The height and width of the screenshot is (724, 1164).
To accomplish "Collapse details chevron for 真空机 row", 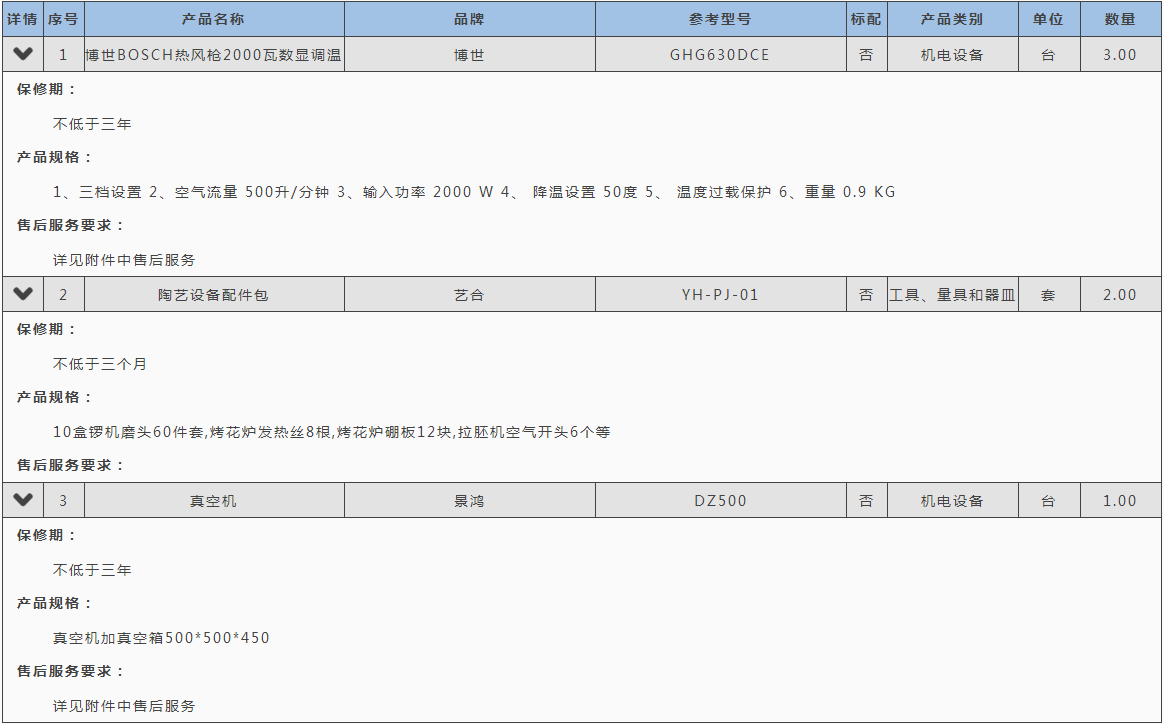I will (x=23, y=500).
